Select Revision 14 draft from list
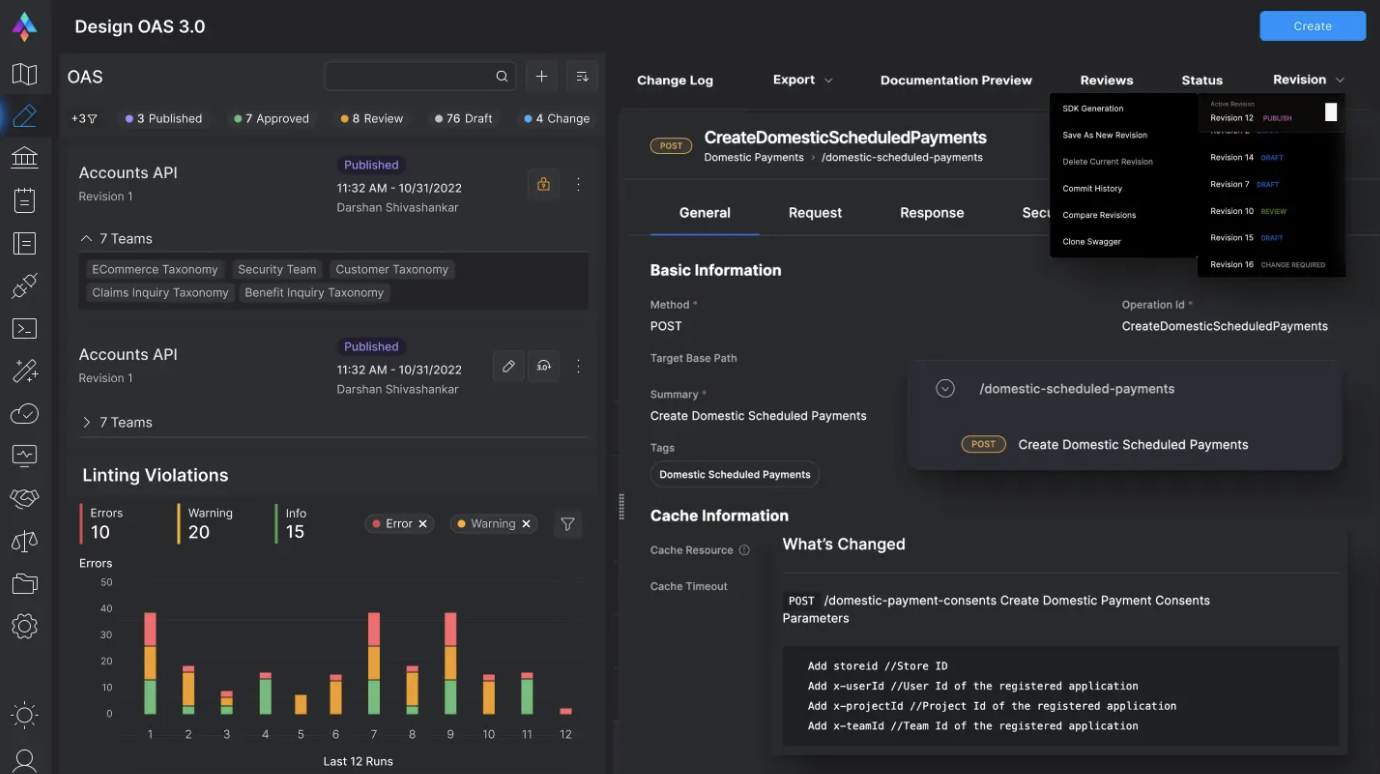 pos(1247,158)
